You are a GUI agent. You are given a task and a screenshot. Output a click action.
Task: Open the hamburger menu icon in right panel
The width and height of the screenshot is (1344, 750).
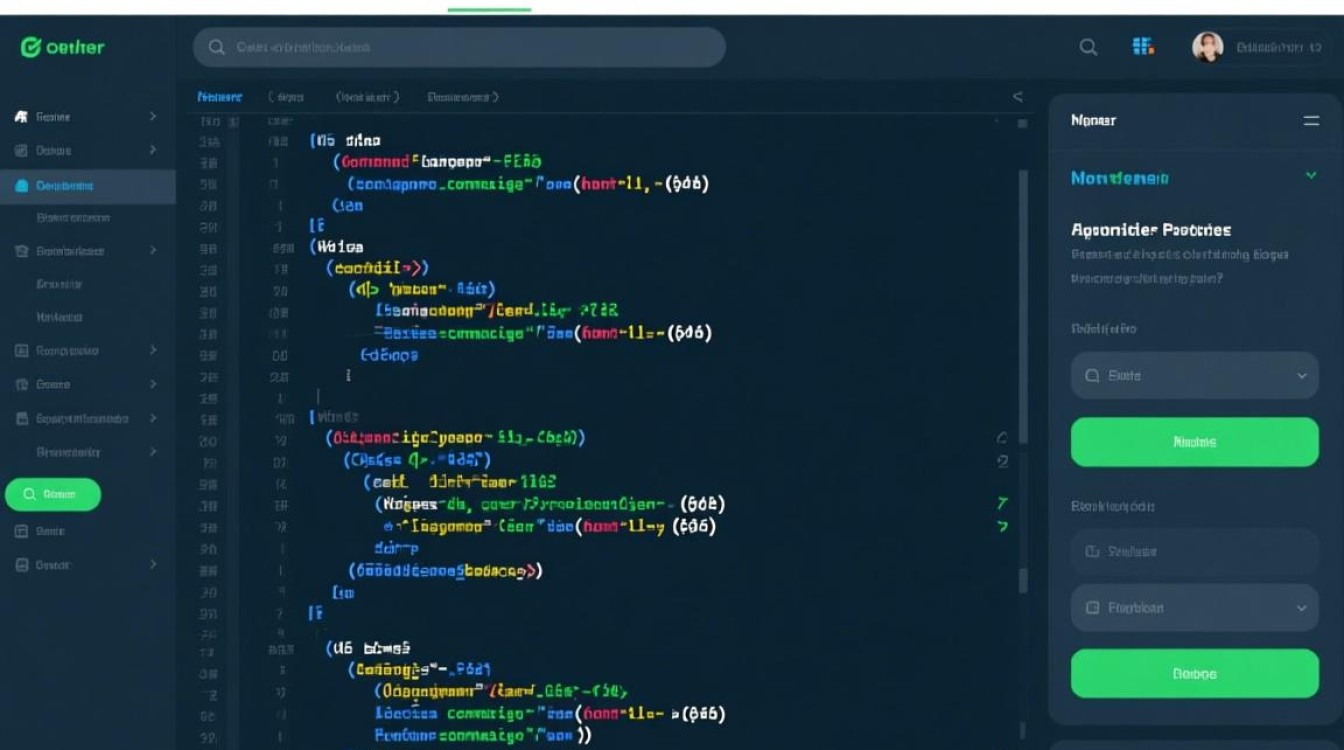(x=1311, y=120)
